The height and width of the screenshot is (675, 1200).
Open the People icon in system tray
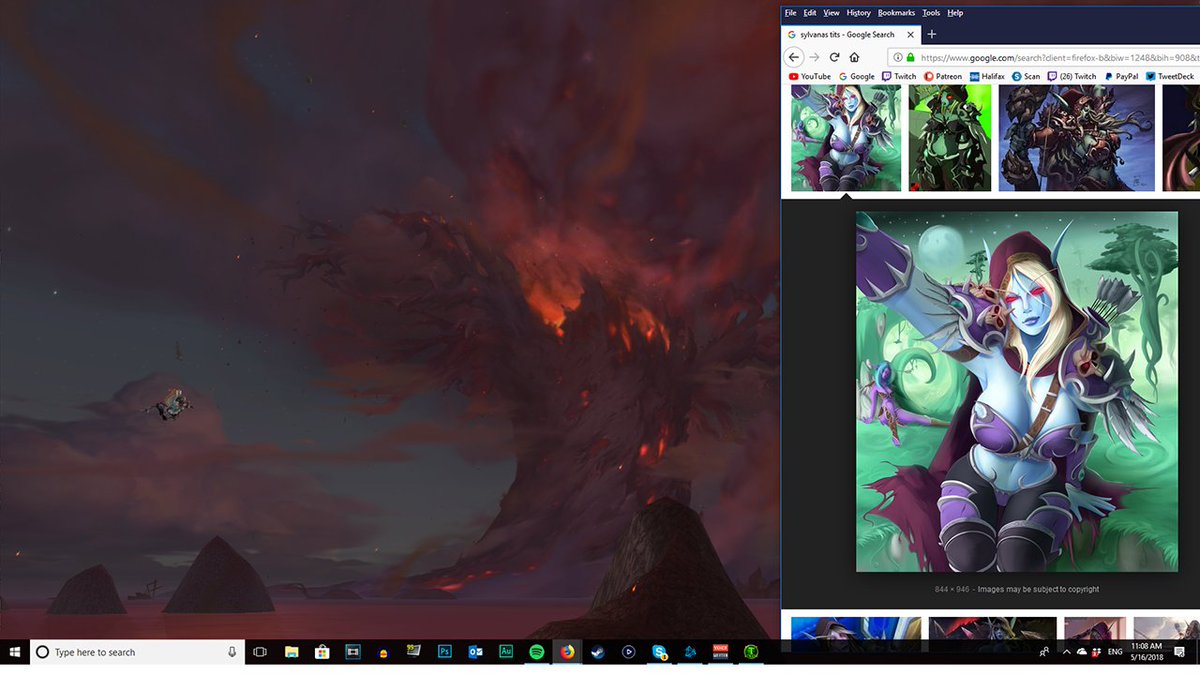coord(1045,652)
